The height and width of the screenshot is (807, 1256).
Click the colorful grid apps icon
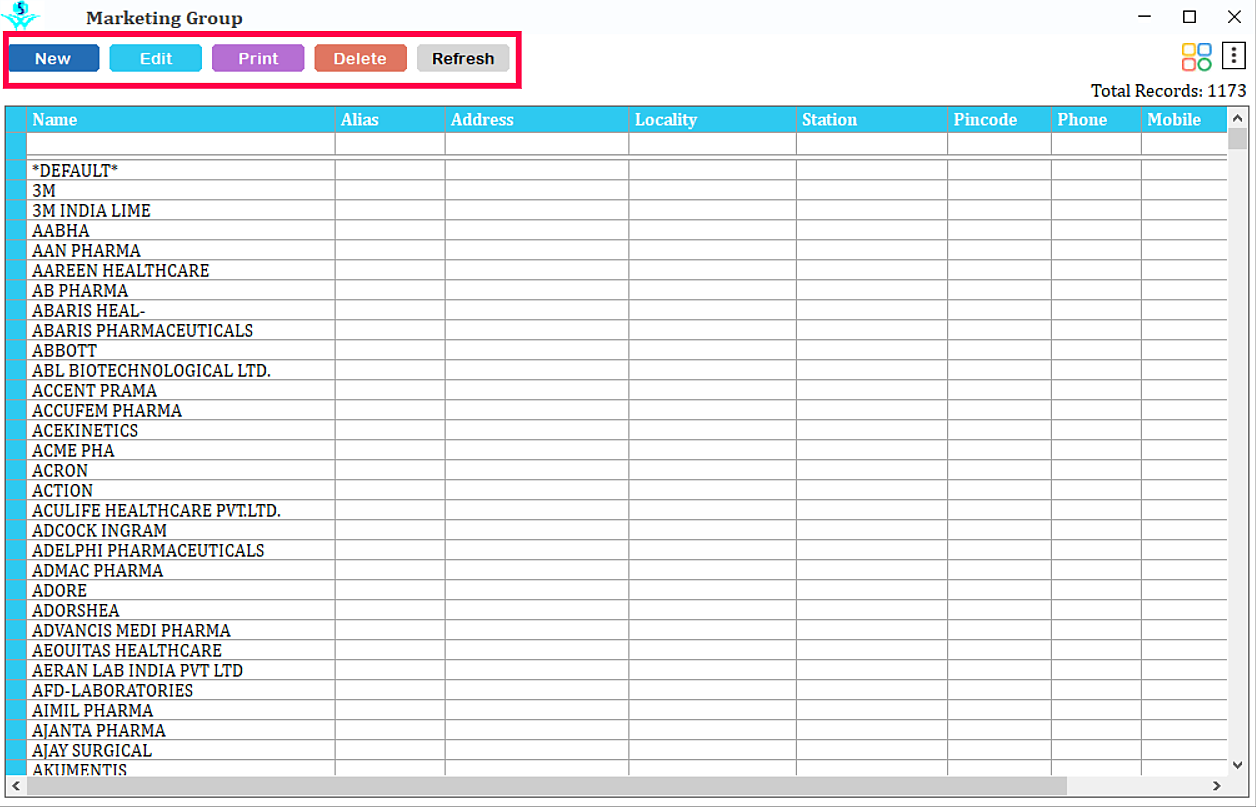click(x=1196, y=57)
